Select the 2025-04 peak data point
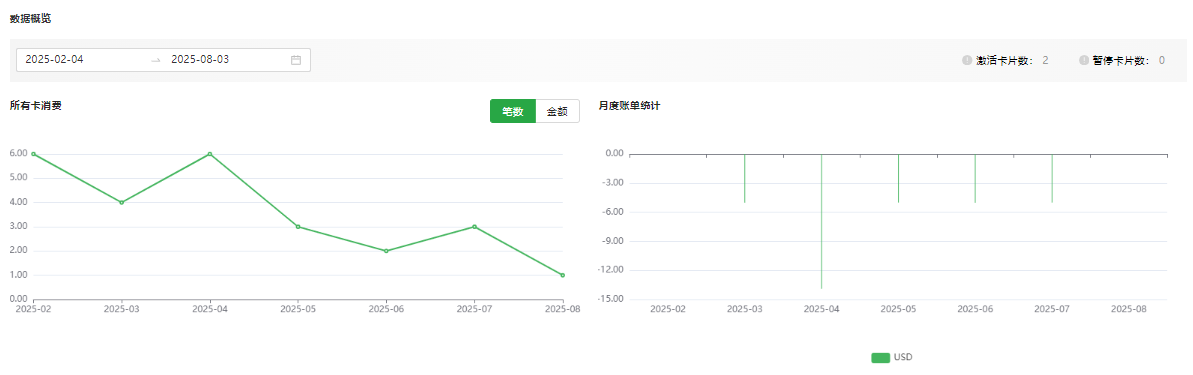The width and height of the screenshot is (1193, 375). [x=210, y=154]
